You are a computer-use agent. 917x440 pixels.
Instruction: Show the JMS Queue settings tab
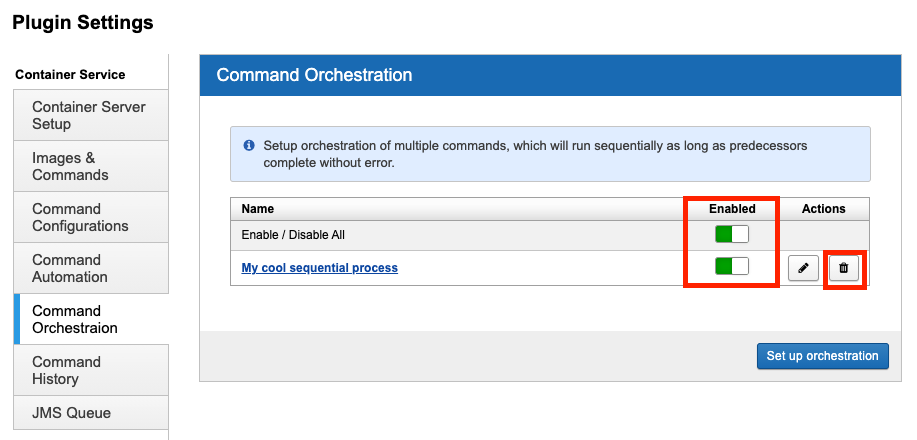tap(71, 413)
